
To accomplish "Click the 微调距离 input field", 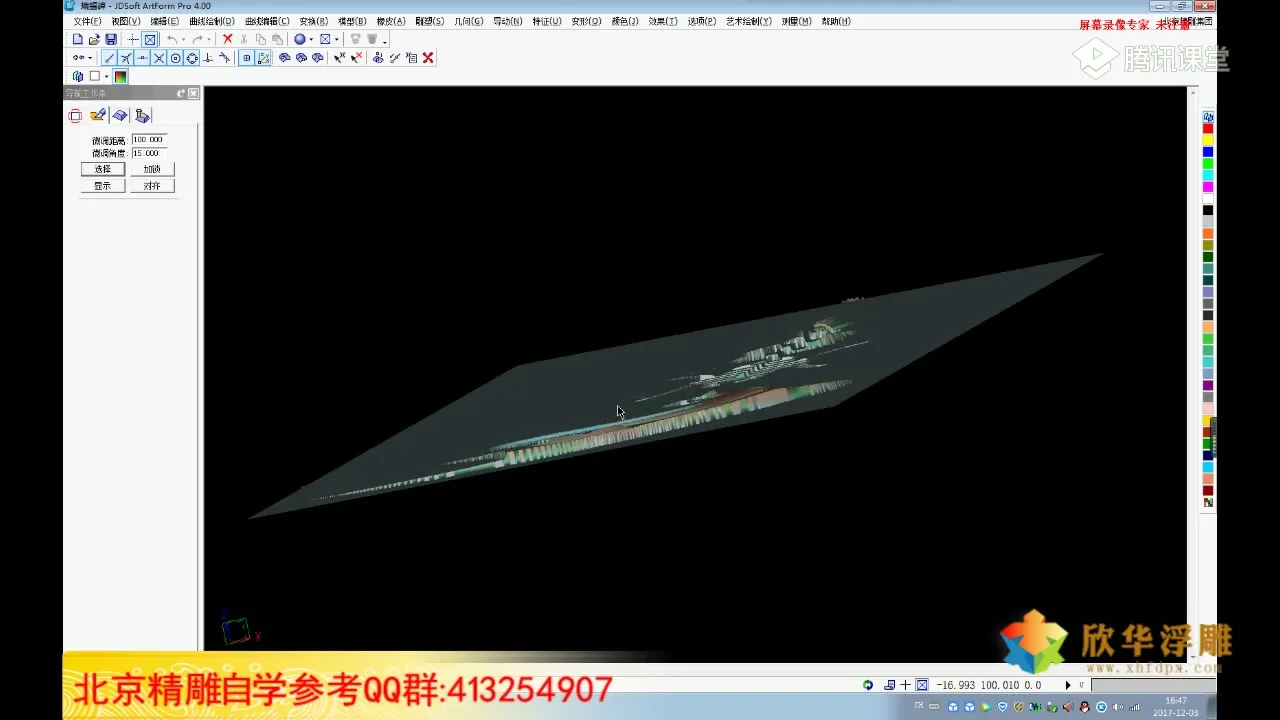I will coord(149,140).
